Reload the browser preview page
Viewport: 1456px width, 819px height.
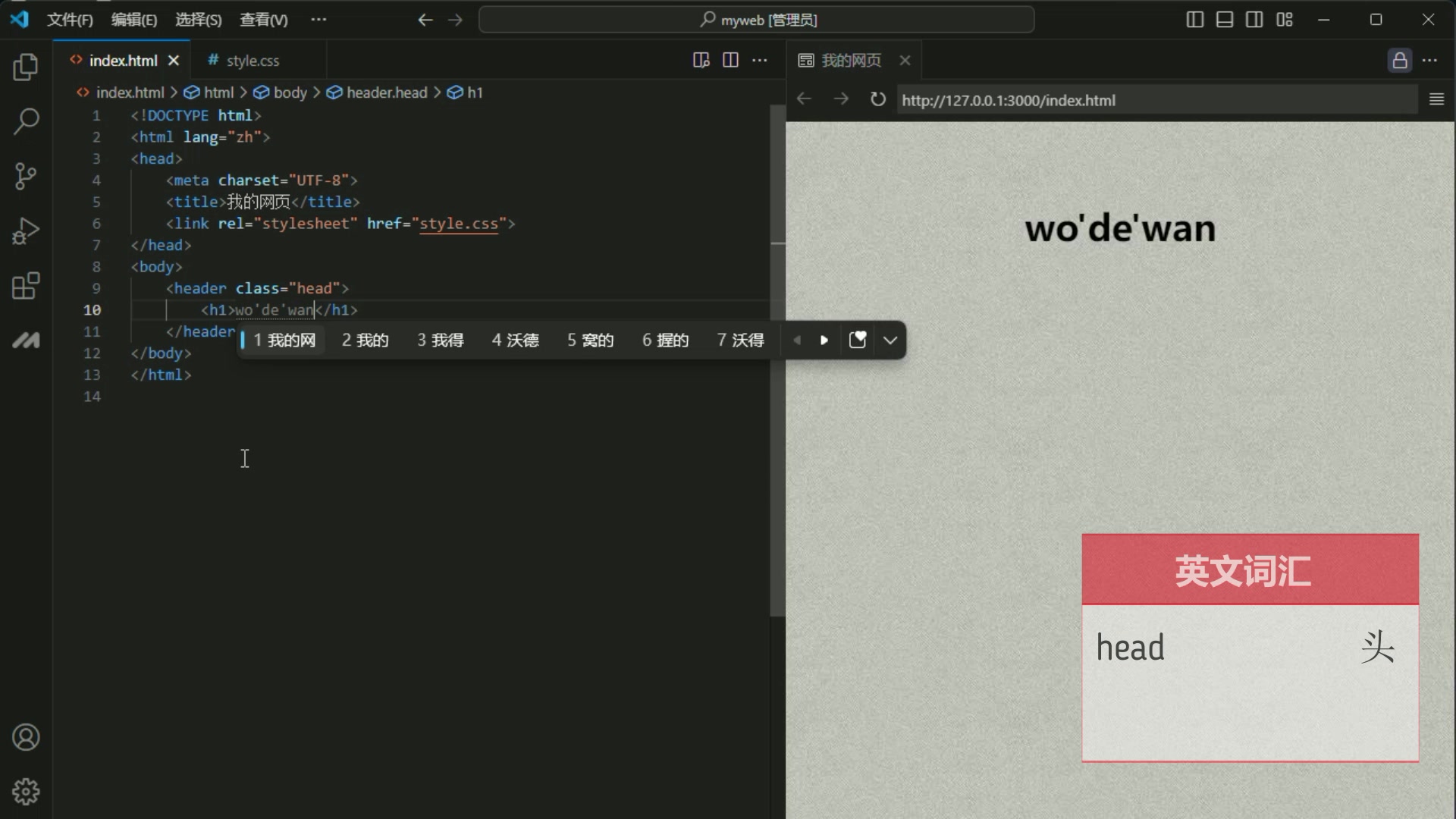click(877, 99)
